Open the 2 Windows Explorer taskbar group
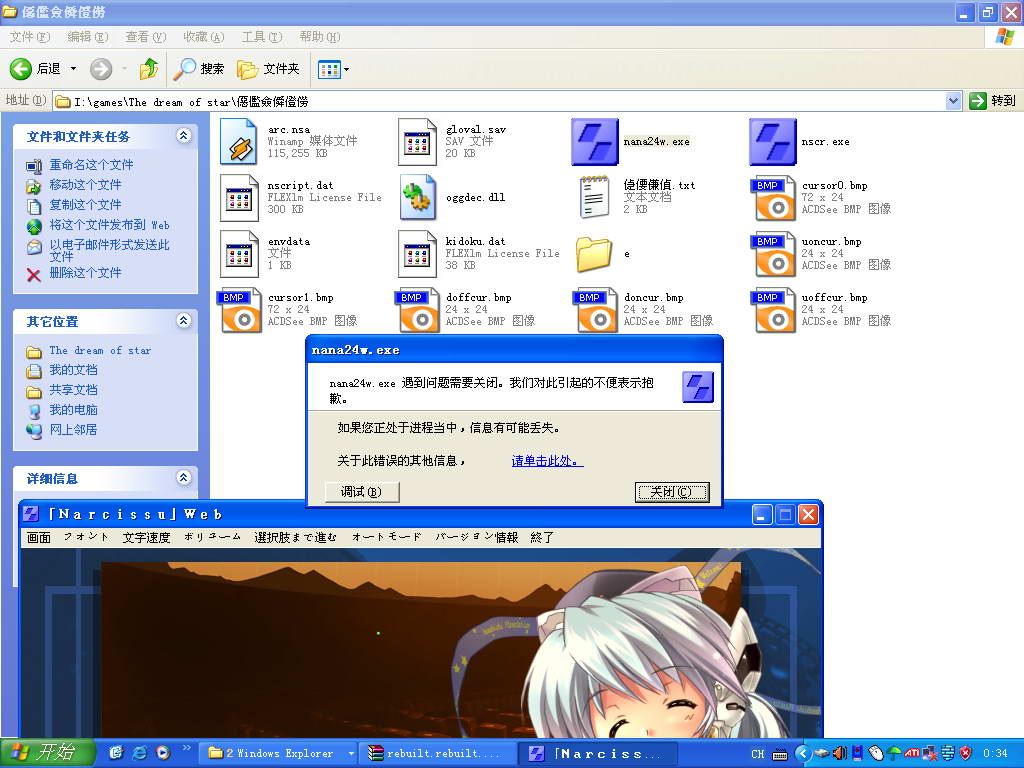Screen dimensions: 1024x768 coord(280,754)
